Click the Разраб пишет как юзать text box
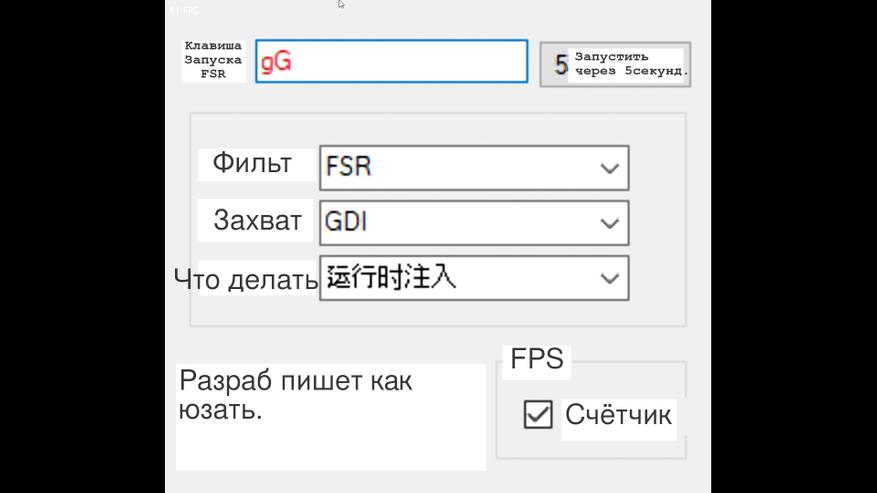 pos(330,416)
